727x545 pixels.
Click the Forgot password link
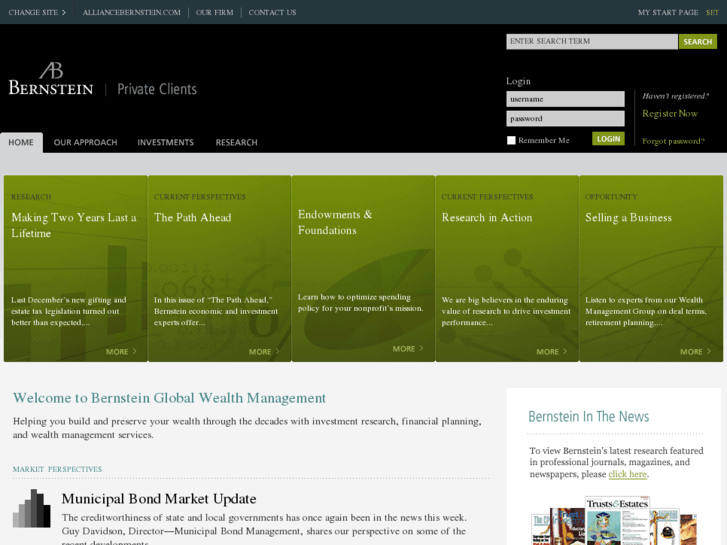673,141
